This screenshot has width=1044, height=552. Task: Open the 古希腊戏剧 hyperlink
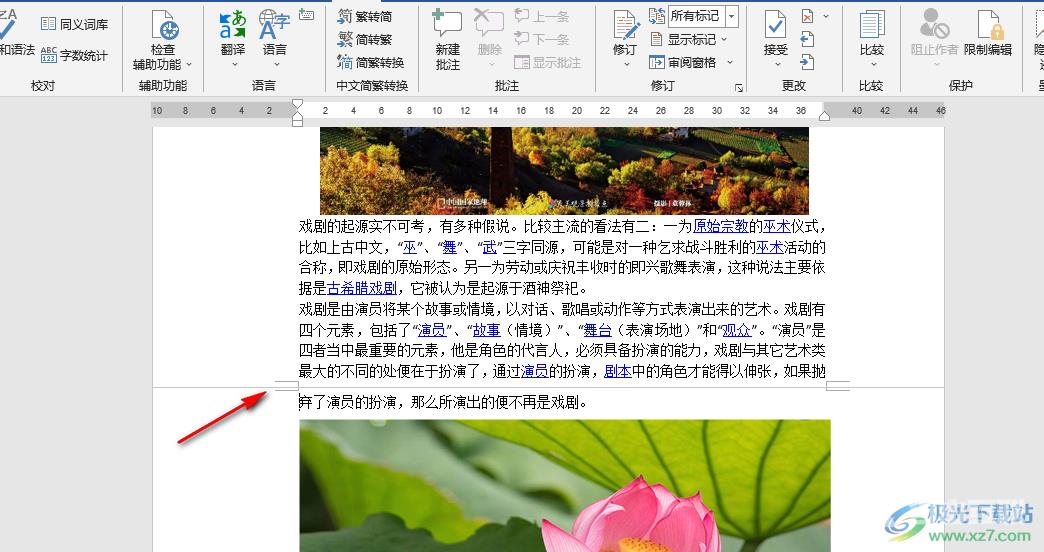[362, 288]
